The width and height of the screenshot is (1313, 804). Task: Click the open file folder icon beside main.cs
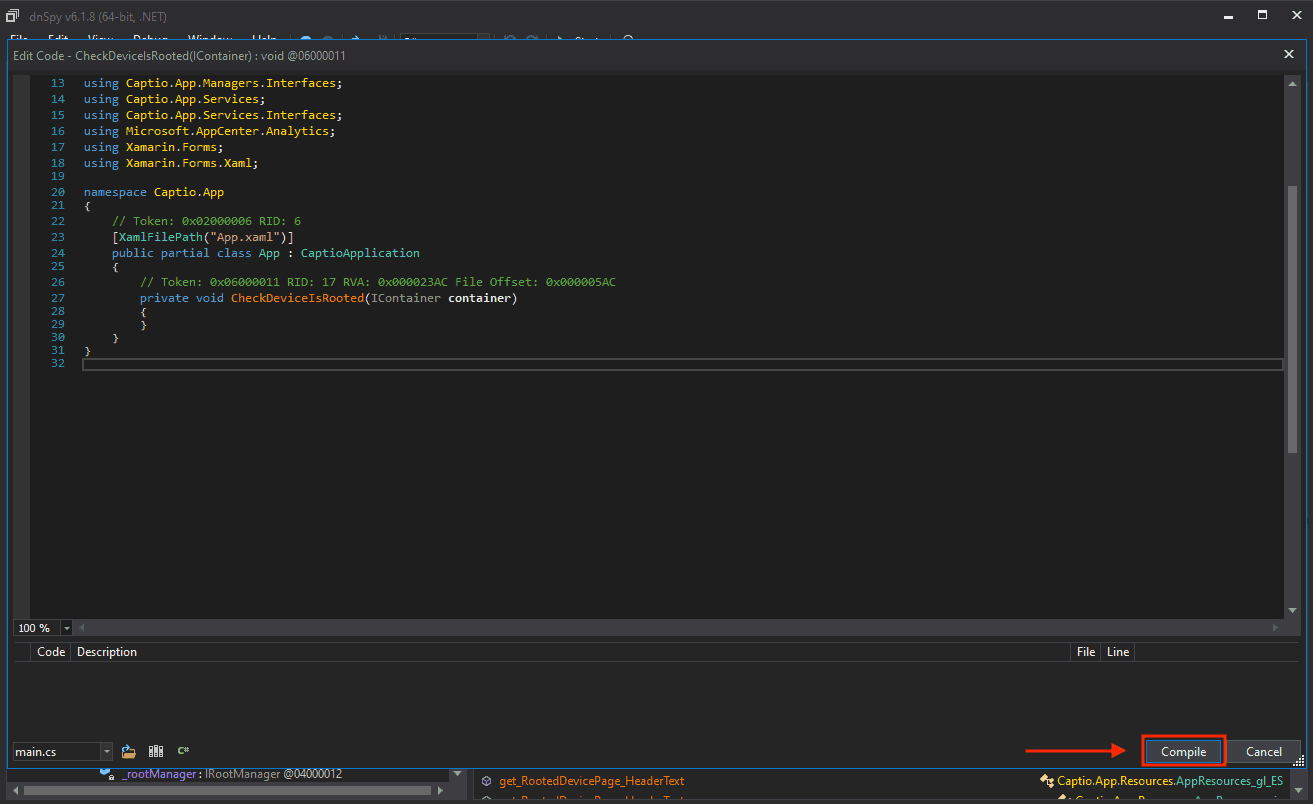(x=129, y=751)
